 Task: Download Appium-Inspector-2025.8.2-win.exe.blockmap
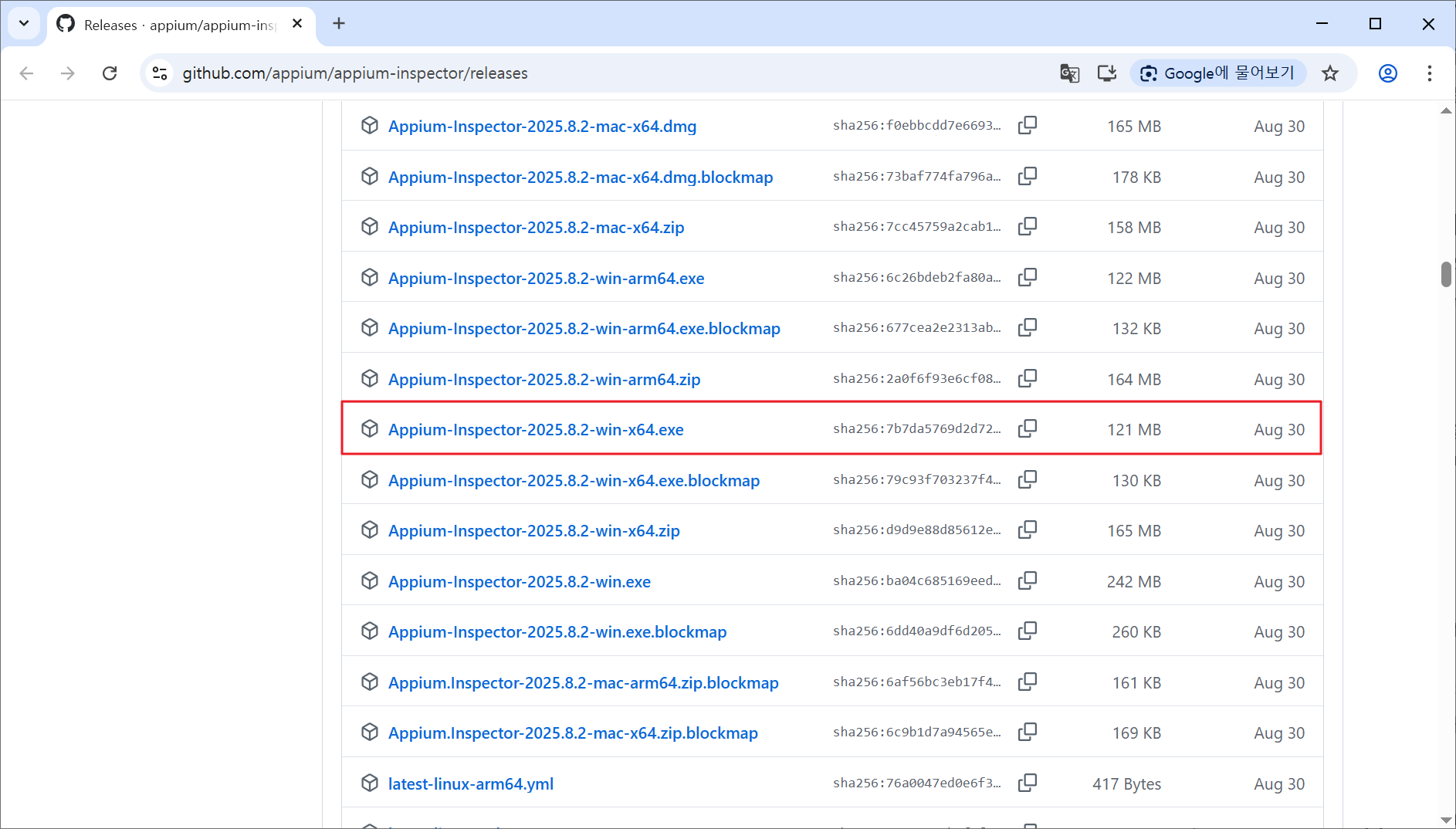[557, 631]
